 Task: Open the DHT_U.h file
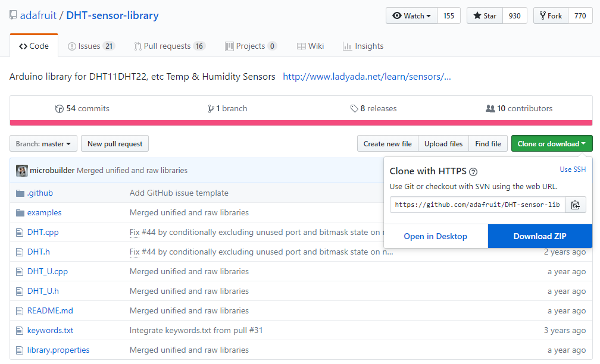[x=43, y=291]
